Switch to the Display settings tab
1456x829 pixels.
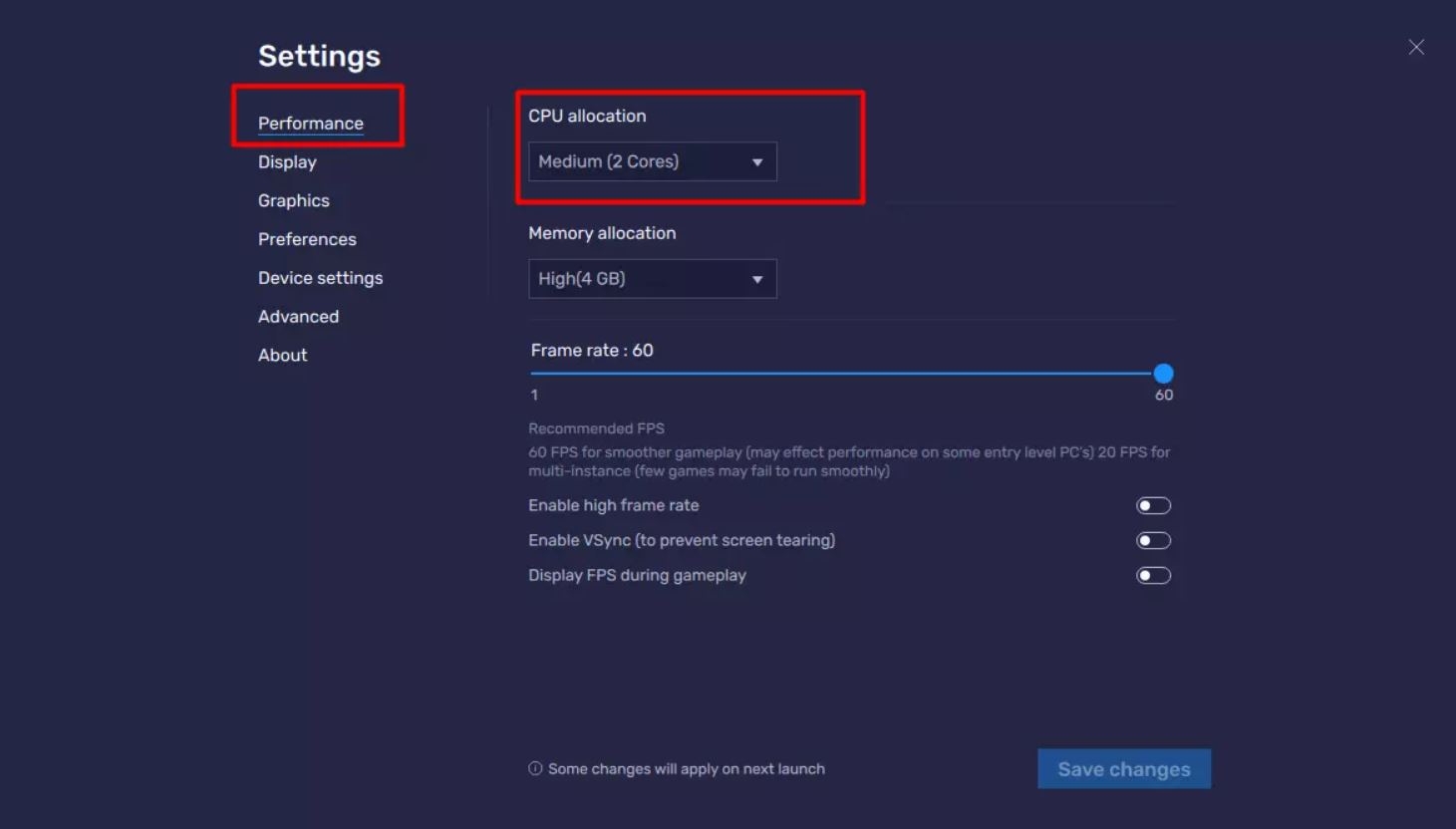(287, 161)
